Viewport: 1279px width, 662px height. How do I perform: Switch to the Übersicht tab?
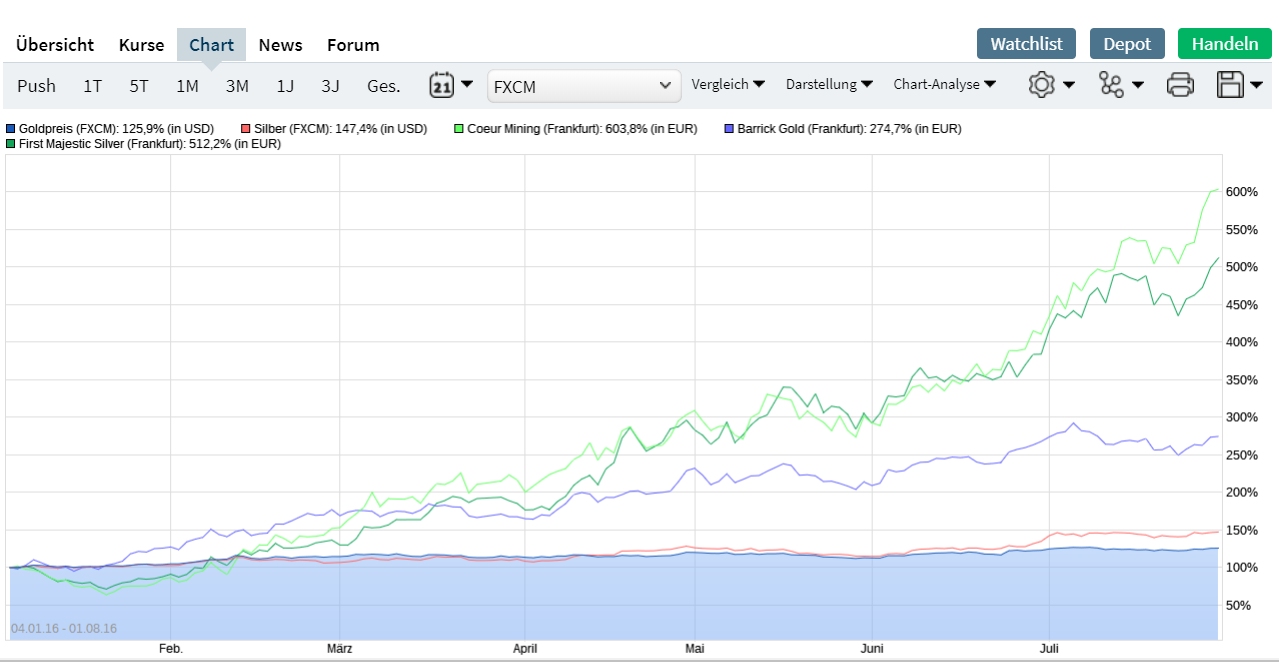[55, 45]
